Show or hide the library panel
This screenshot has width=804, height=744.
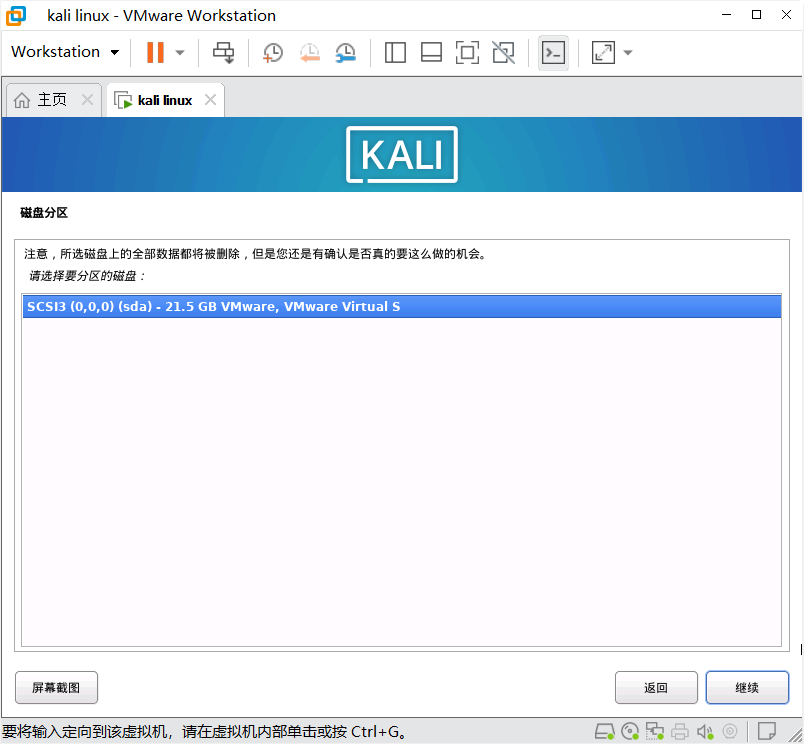[394, 52]
